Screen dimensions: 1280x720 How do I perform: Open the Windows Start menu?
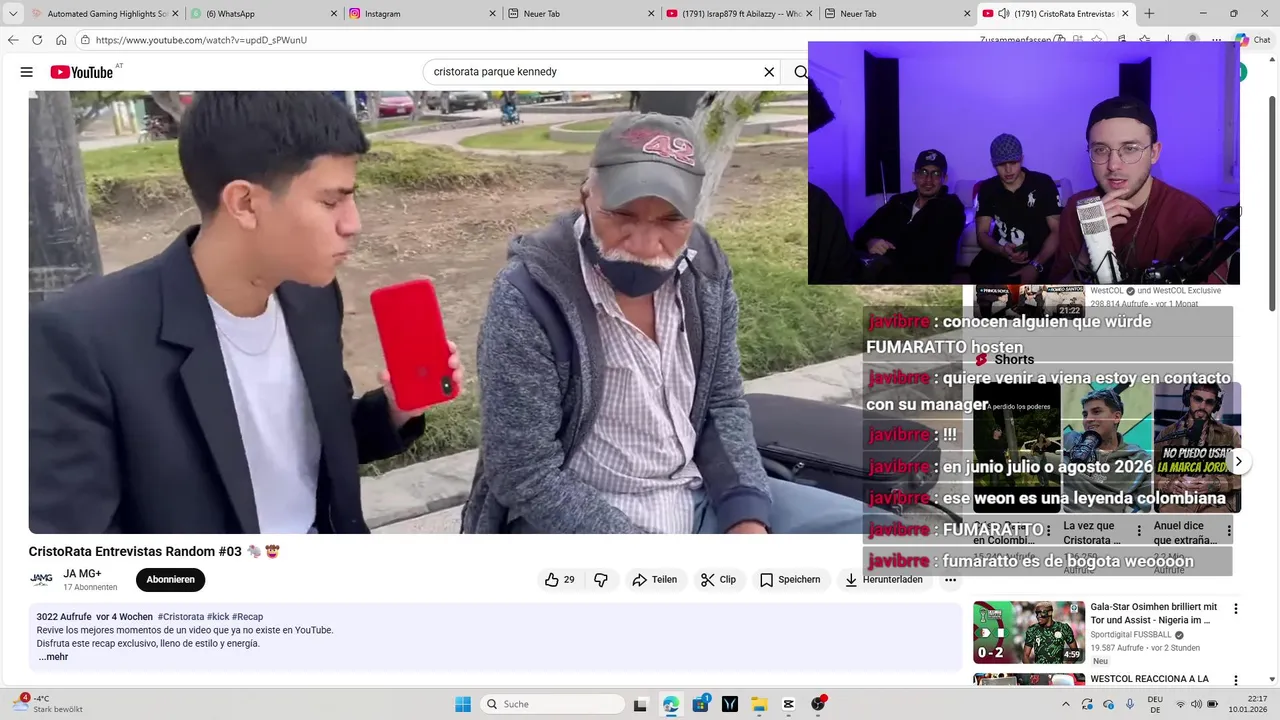point(463,704)
